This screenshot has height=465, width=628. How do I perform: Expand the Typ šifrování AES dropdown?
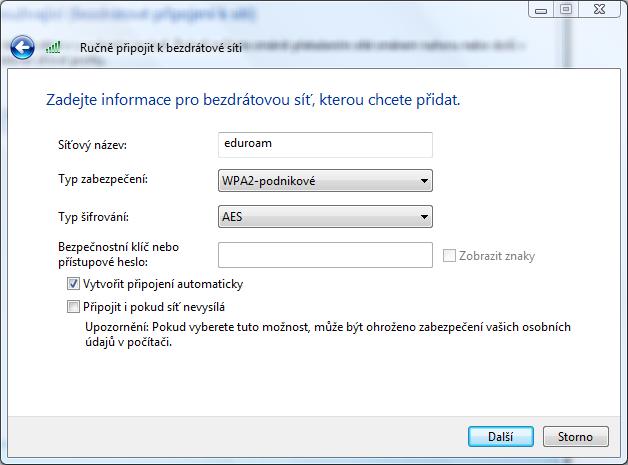(325, 217)
